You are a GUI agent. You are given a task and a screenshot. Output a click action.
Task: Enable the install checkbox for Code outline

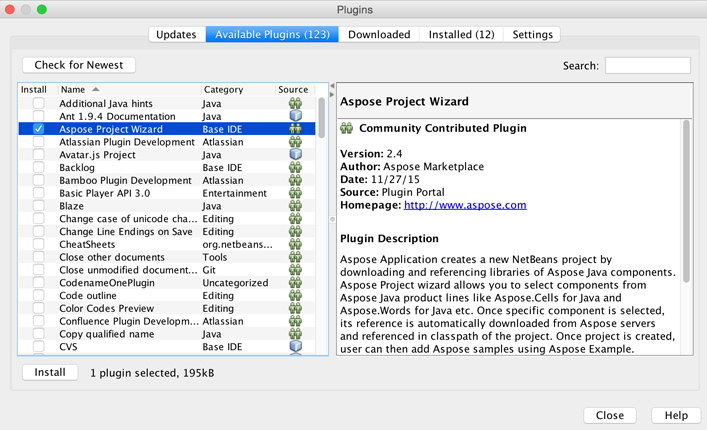[38, 296]
